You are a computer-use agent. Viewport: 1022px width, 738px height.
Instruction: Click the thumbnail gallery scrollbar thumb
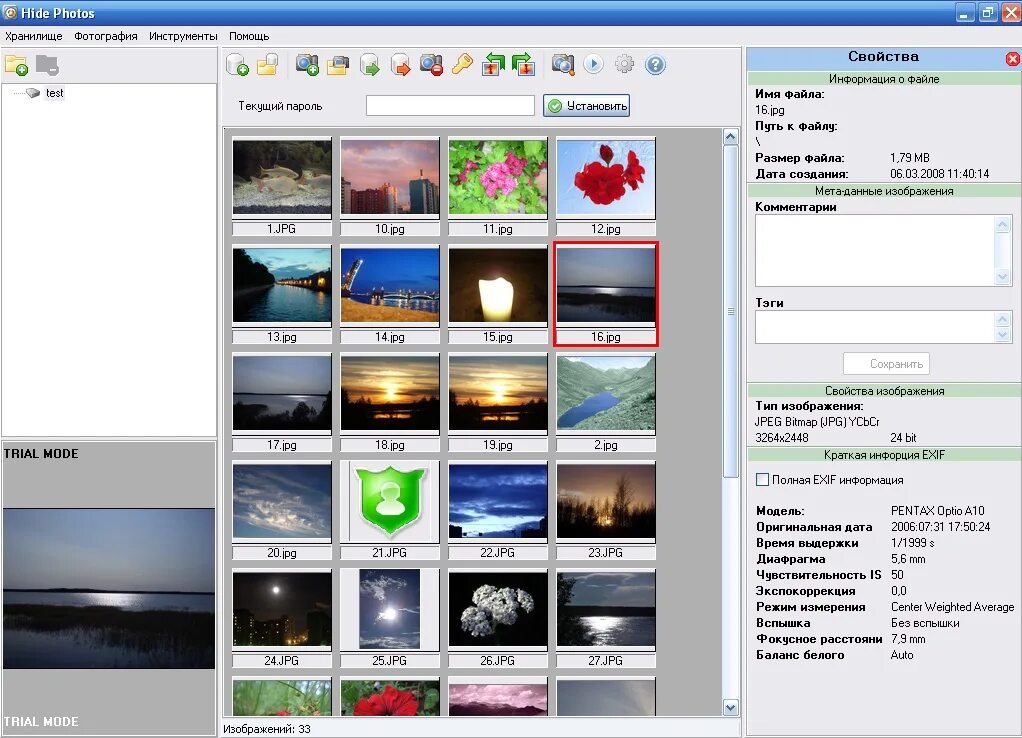pyautogui.click(x=731, y=312)
